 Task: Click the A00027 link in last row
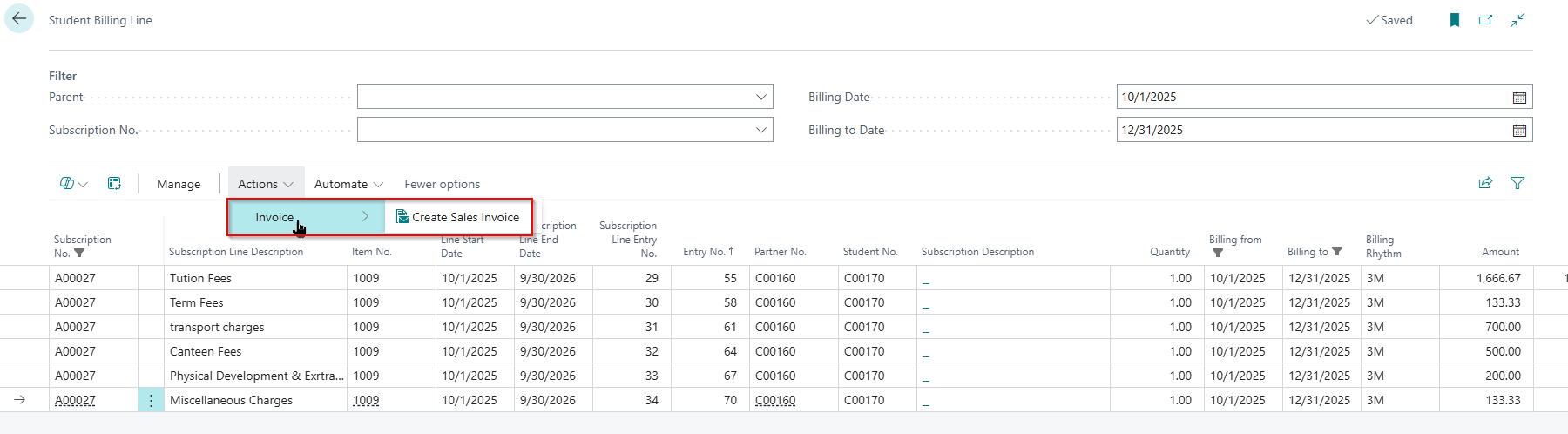[x=75, y=401]
